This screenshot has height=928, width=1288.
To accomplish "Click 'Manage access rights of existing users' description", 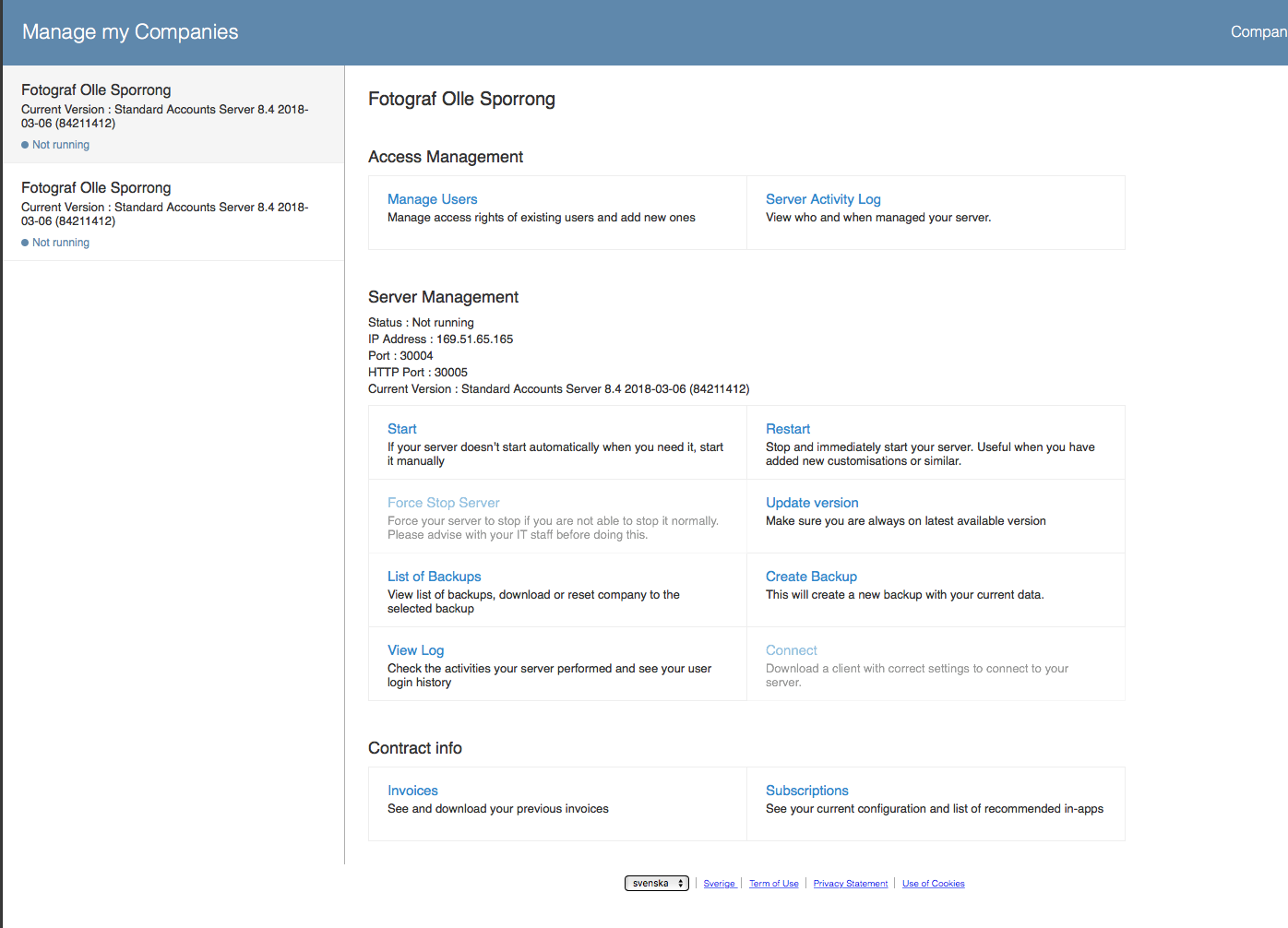I will (542, 218).
